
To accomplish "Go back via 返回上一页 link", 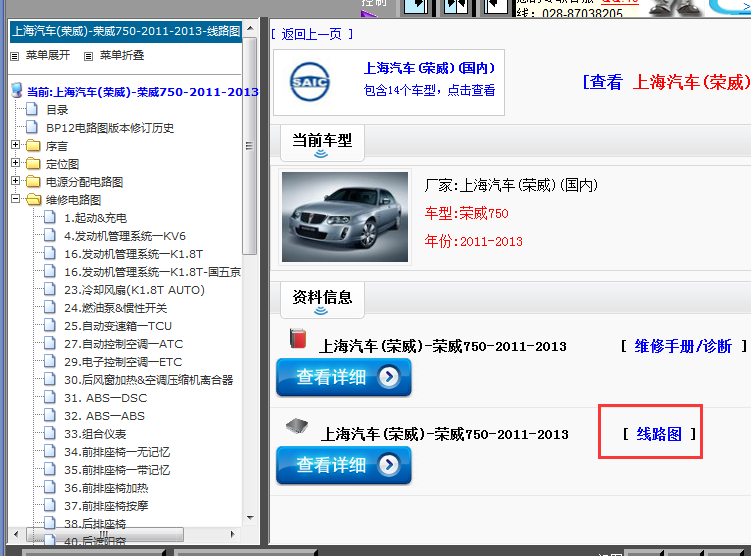I will pyautogui.click(x=312, y=34).
